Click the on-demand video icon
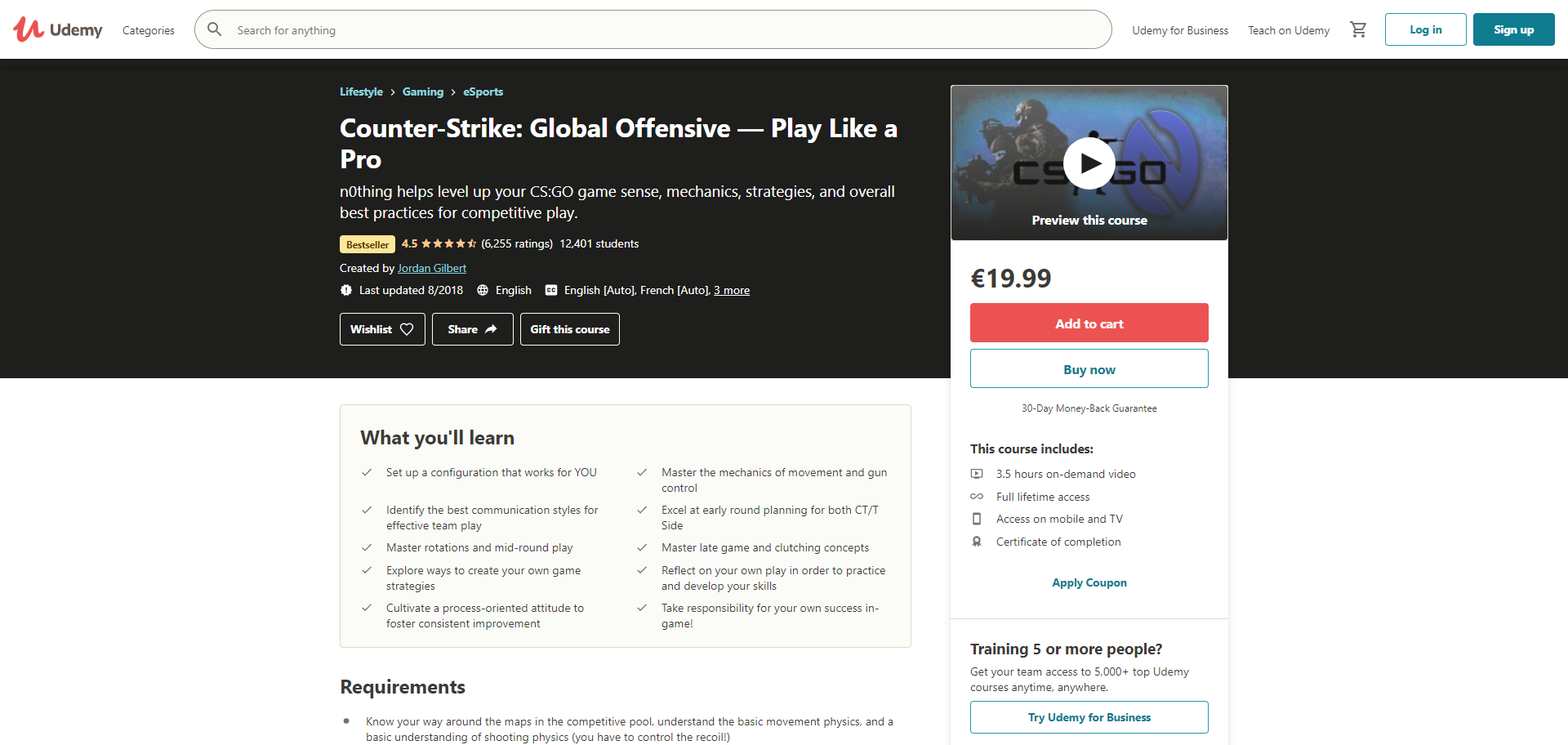This screenshot has height=745, width=1568. pyautogui.click(x=977, y=474)
